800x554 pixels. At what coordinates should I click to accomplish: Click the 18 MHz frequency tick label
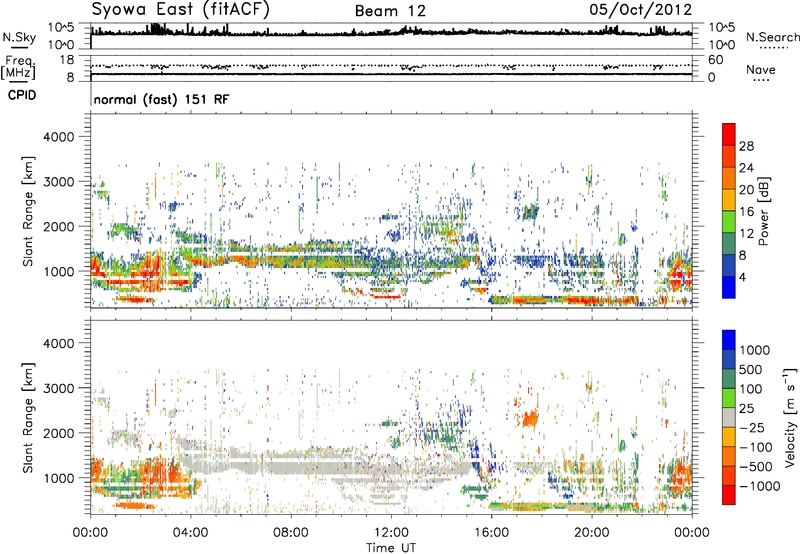pos(67,60)
